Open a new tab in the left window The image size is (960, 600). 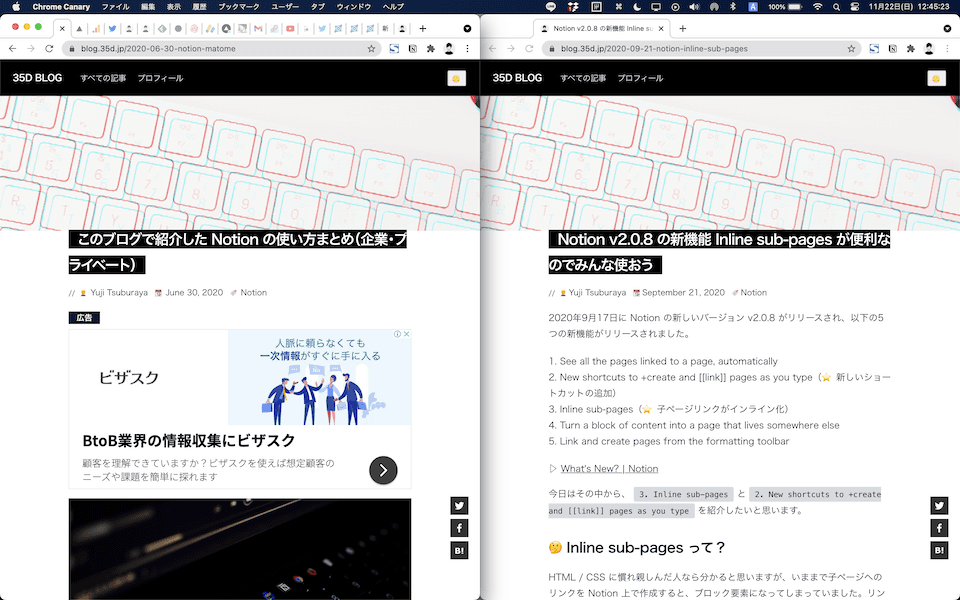(422, 28)
